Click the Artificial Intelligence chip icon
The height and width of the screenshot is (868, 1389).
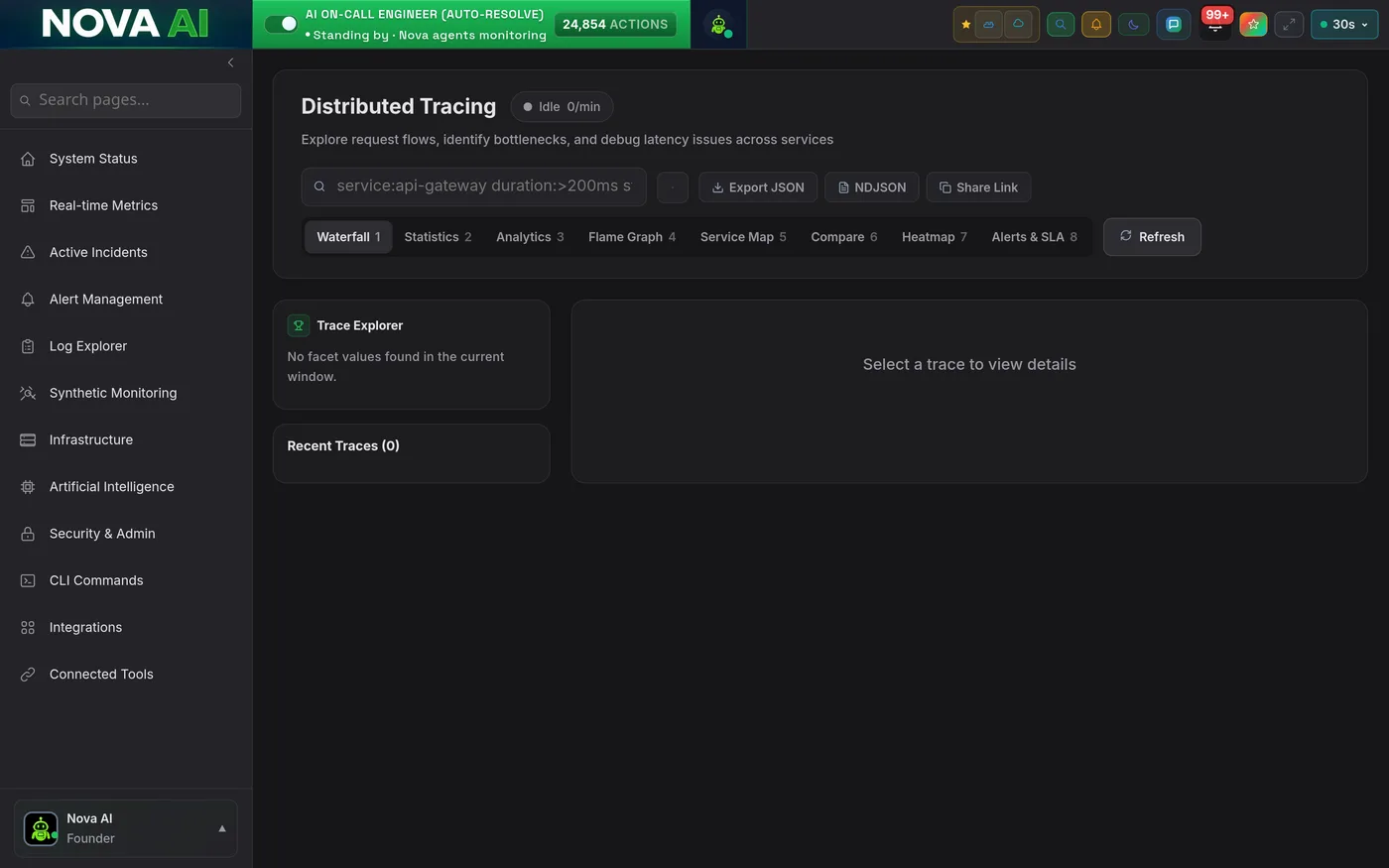tap(28, 486)
